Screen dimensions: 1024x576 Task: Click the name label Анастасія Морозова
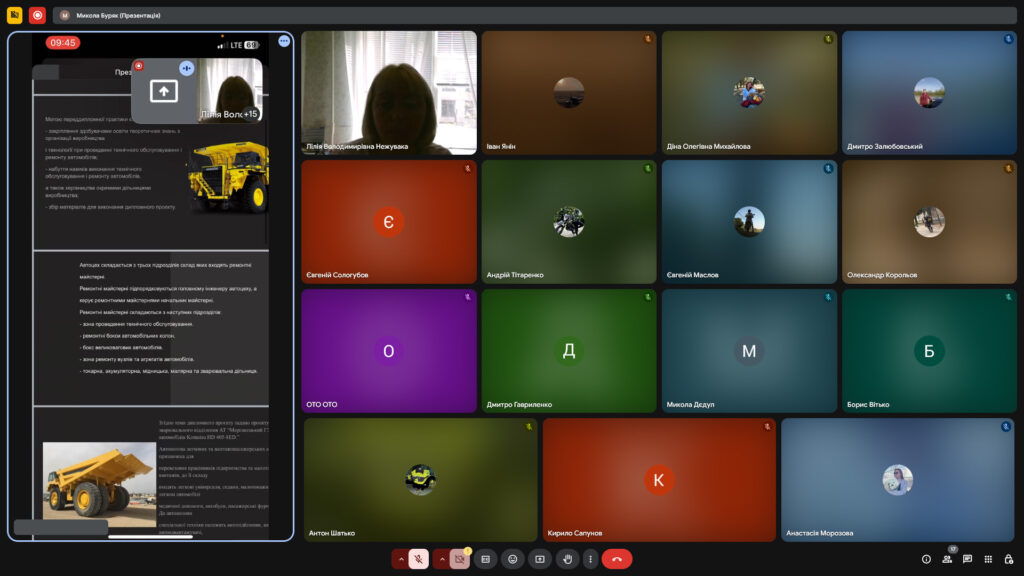pyautogui.click(x=820, y=534)
